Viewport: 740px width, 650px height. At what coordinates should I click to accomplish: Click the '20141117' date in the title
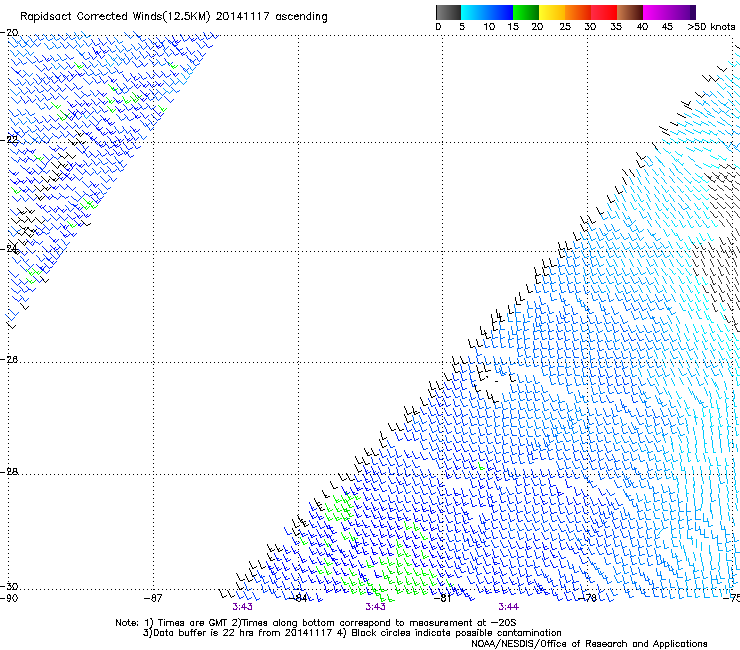pos(243,17)
